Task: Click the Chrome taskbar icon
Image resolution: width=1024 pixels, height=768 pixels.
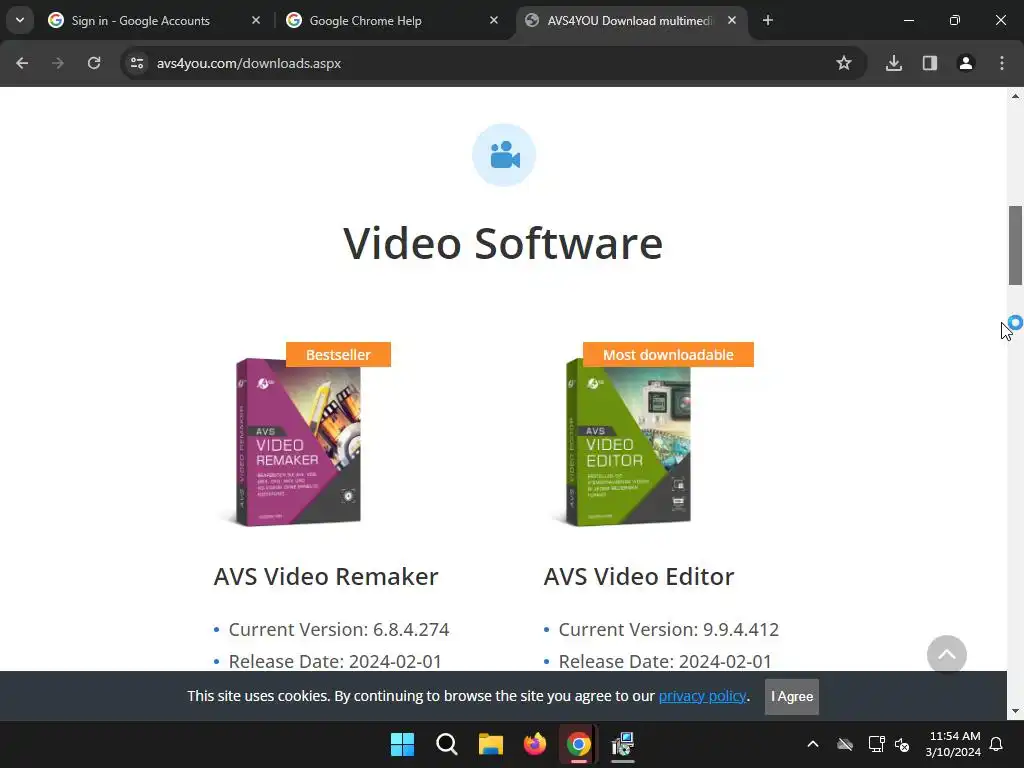Action: click(x=579, y=744)
